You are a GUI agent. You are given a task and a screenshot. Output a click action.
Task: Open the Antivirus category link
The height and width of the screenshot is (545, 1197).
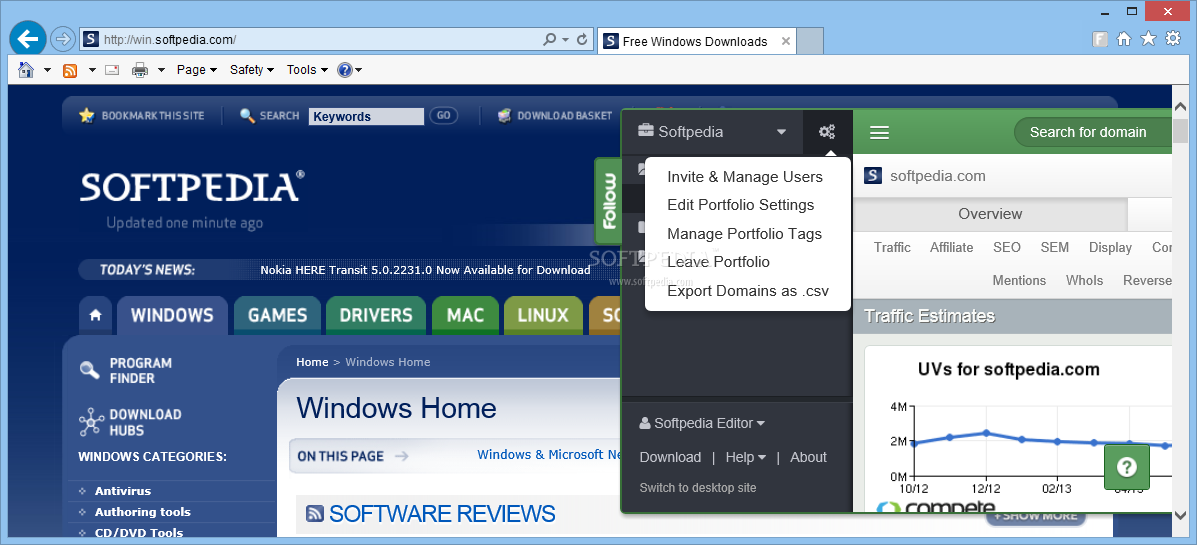coord(122,491)
